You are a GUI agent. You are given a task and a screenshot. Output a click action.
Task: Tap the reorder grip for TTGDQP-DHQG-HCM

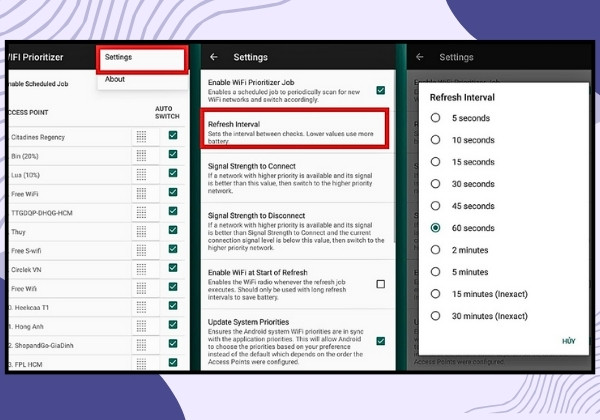141,212
